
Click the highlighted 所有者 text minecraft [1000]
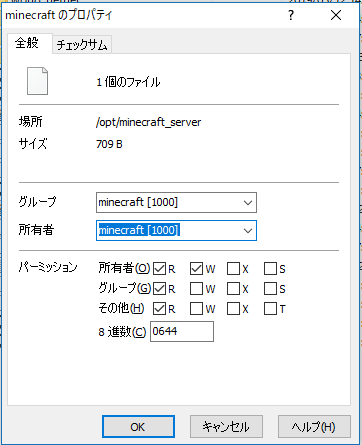click(139, 230)
